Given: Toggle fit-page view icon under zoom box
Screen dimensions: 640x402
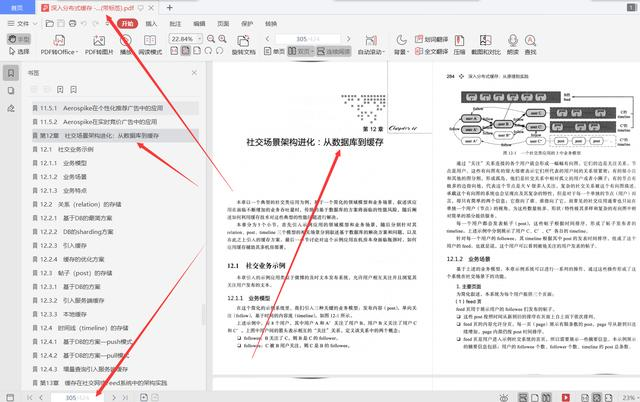Looking at the screenshot, I should tap(186, 51).
